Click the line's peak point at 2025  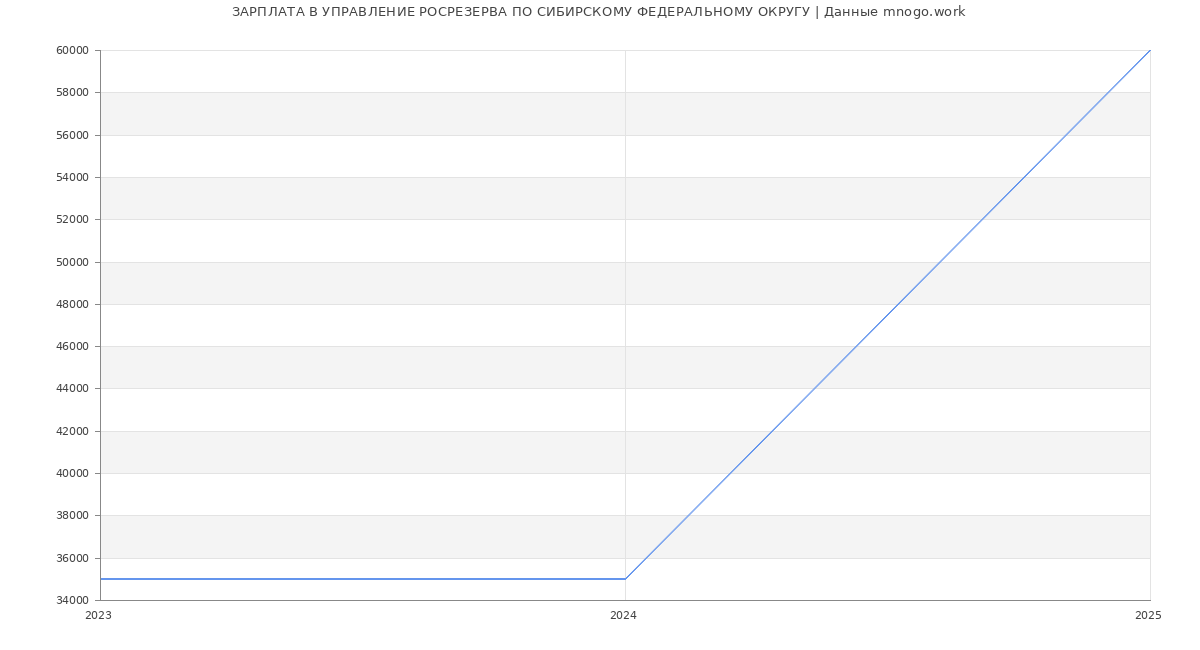click(x=1150, y=50)
